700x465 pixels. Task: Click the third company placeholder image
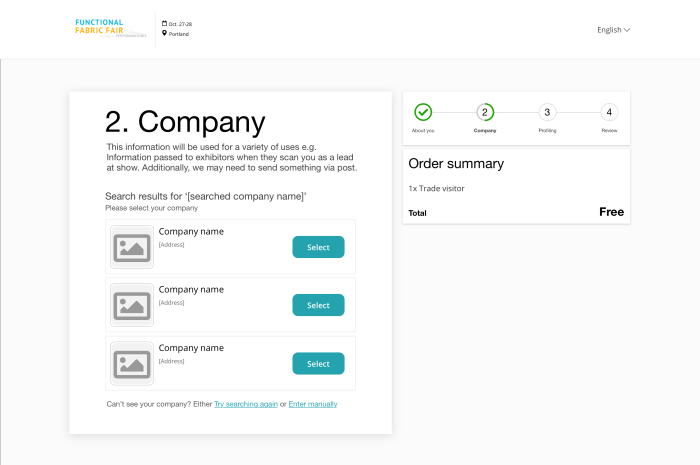point(132,364)
